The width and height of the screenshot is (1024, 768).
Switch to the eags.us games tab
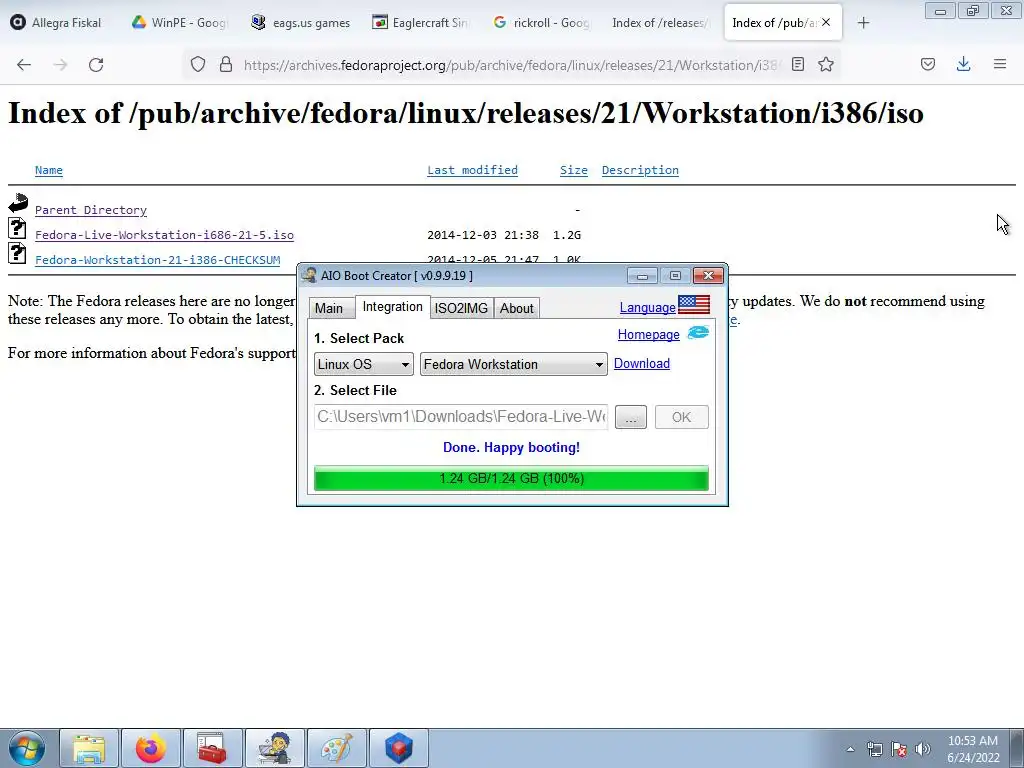(301, 23)
